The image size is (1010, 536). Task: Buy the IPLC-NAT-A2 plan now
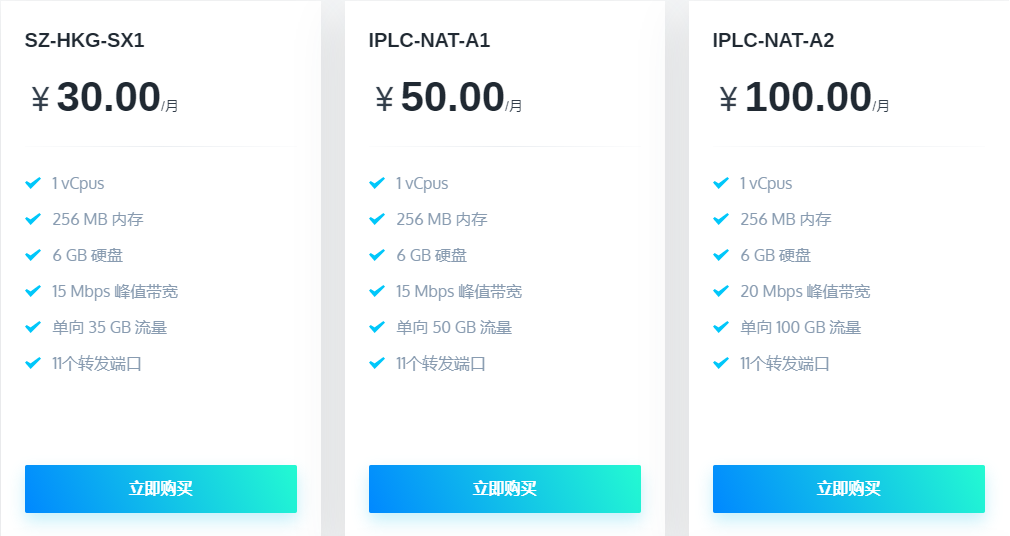[848, 489]
